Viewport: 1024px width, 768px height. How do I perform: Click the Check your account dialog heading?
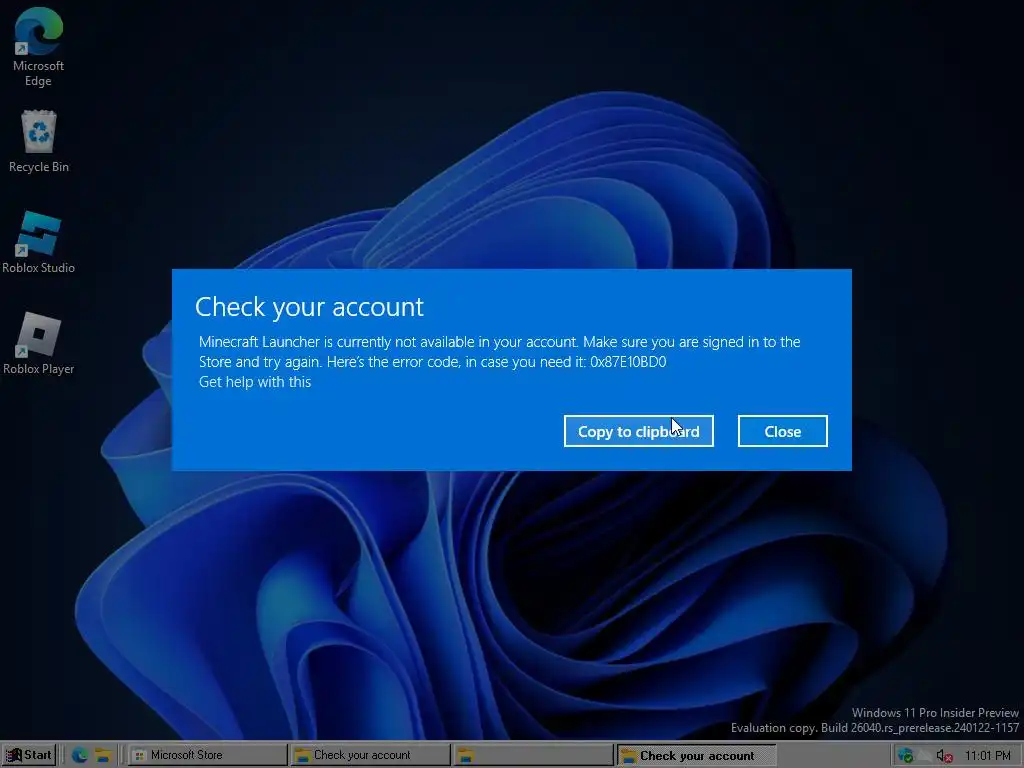click(x=309, y=307)
